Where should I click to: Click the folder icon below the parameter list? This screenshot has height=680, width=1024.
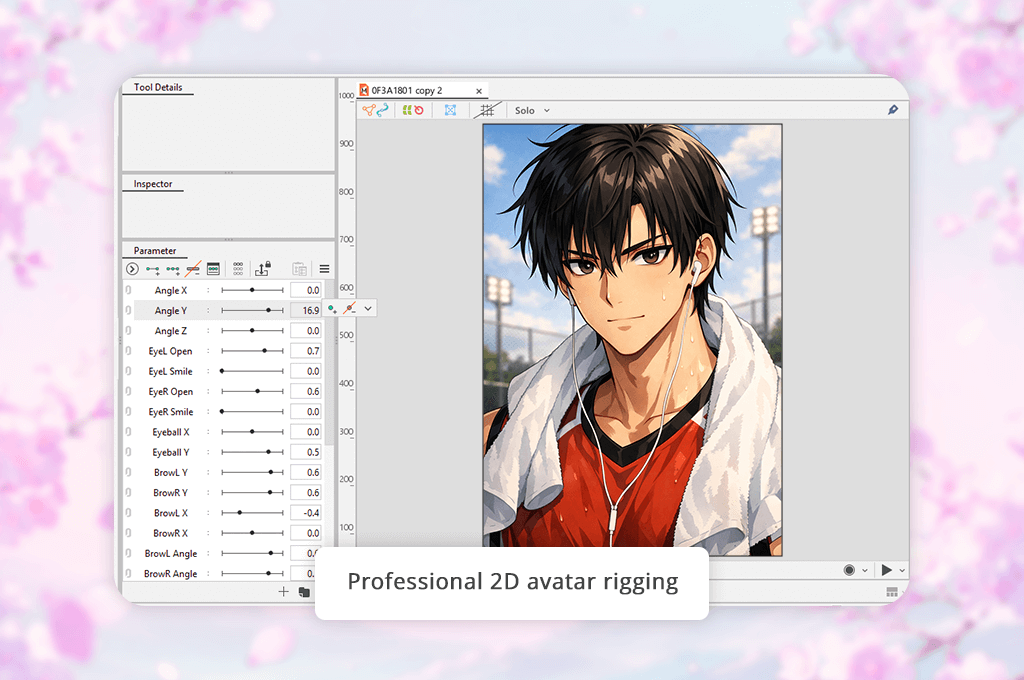point(304,592)
